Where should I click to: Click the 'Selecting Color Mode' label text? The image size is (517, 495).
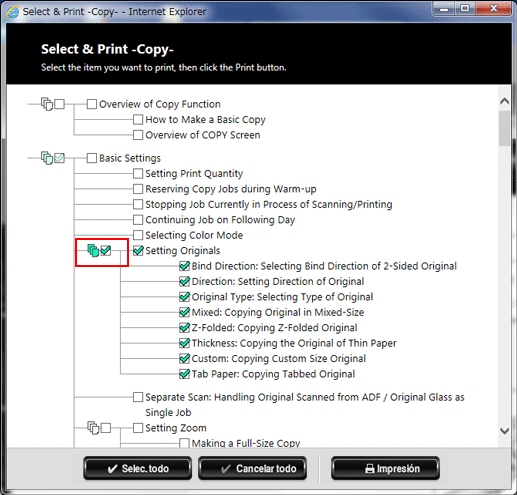[x=194, y=235]
